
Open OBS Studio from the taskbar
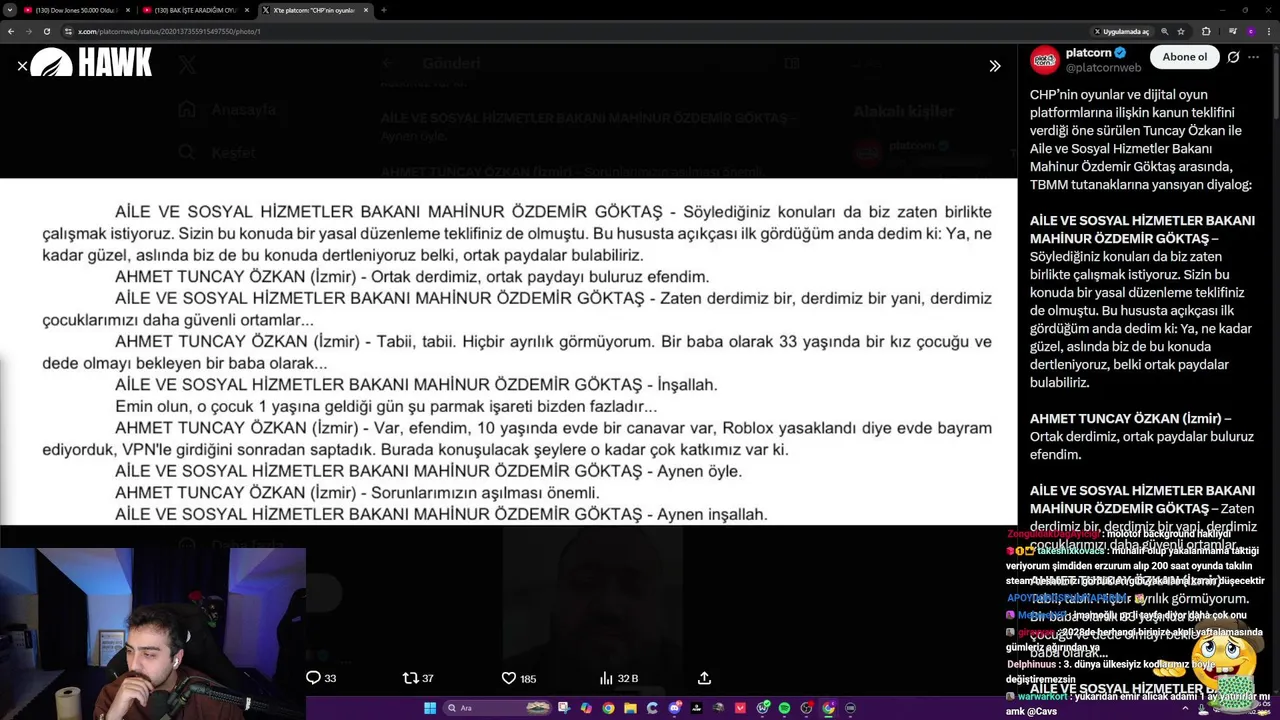807,708
